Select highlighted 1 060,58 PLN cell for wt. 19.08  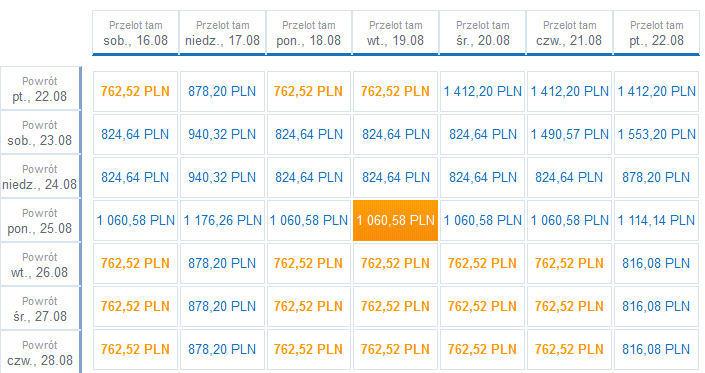395,220
